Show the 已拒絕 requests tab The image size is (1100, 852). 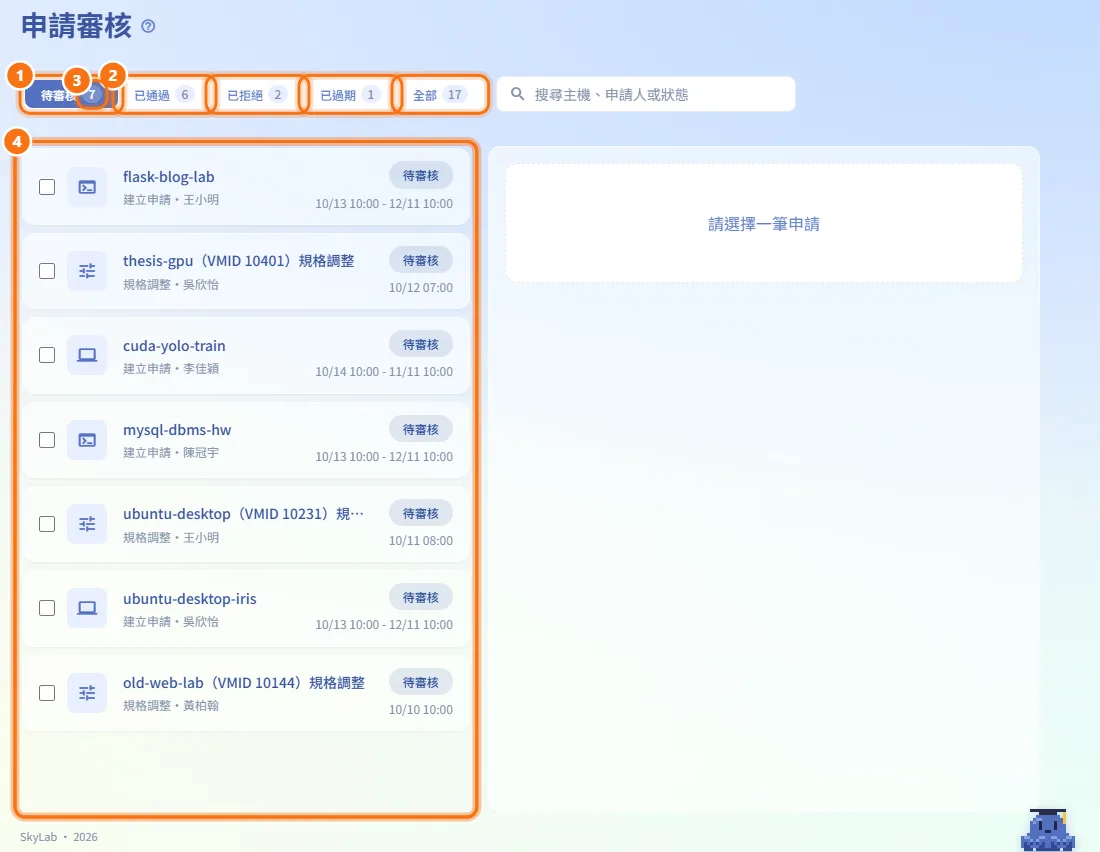click(x=257, y=95)
